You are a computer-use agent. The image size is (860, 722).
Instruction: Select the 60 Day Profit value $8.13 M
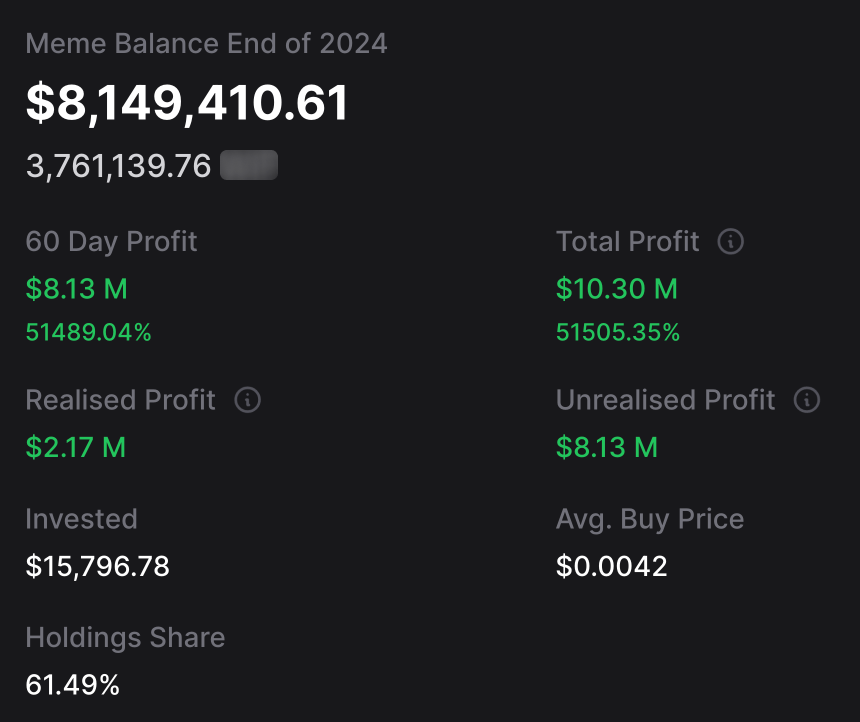(76, 289)
